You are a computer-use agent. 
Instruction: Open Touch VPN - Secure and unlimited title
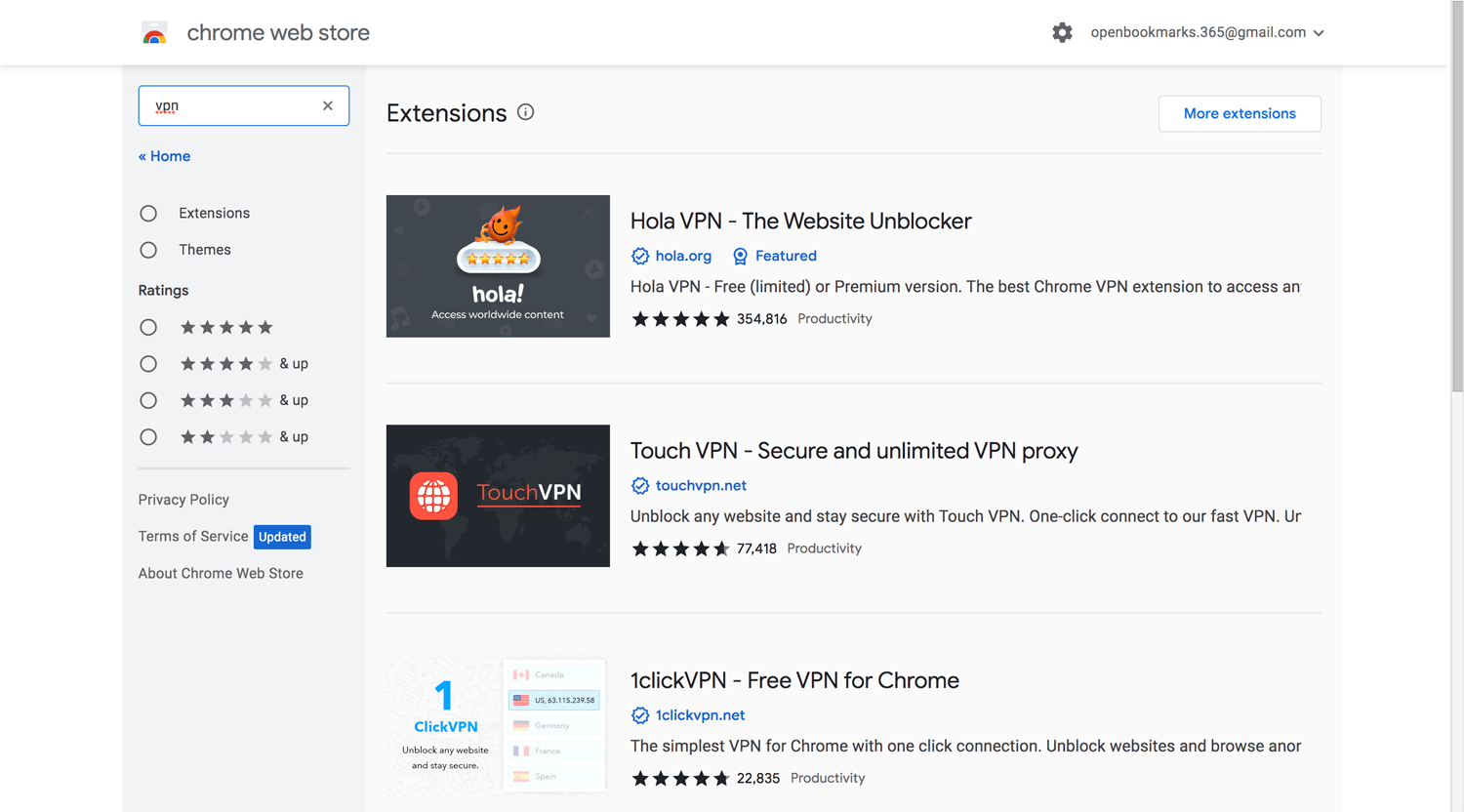(854, 450)
